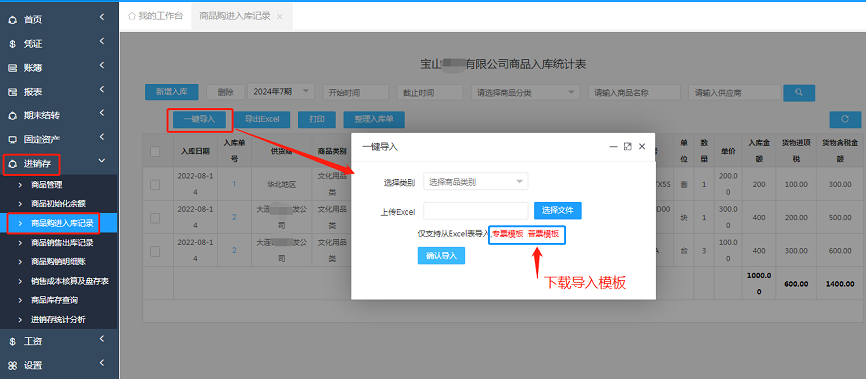The width and height of the screenshot is (866, 379).
Task: Click the 凭证 dollar icon in sidebar
Action: [12, 44]
